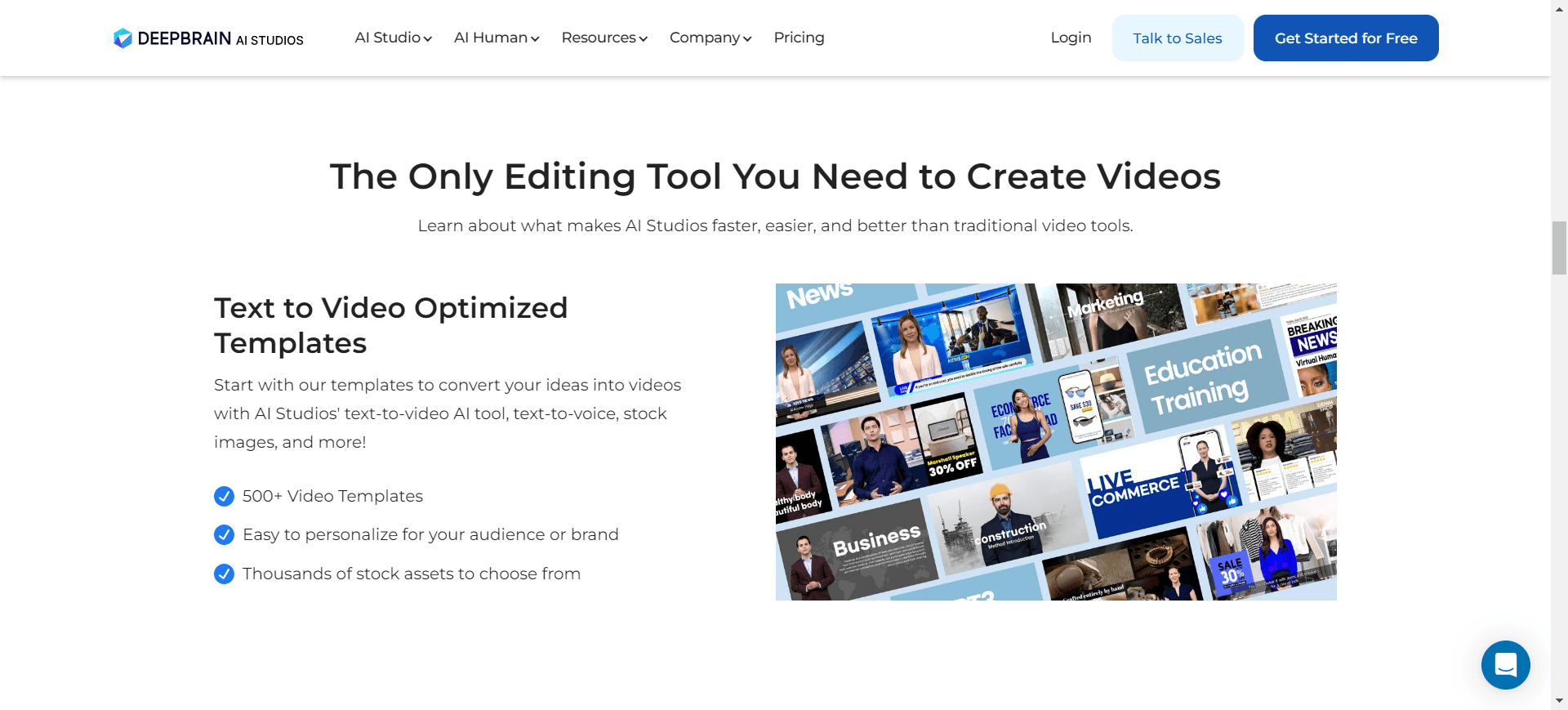Click Get Started for Free button
The image size is (1568, 710).
(x=1346, y=38)
